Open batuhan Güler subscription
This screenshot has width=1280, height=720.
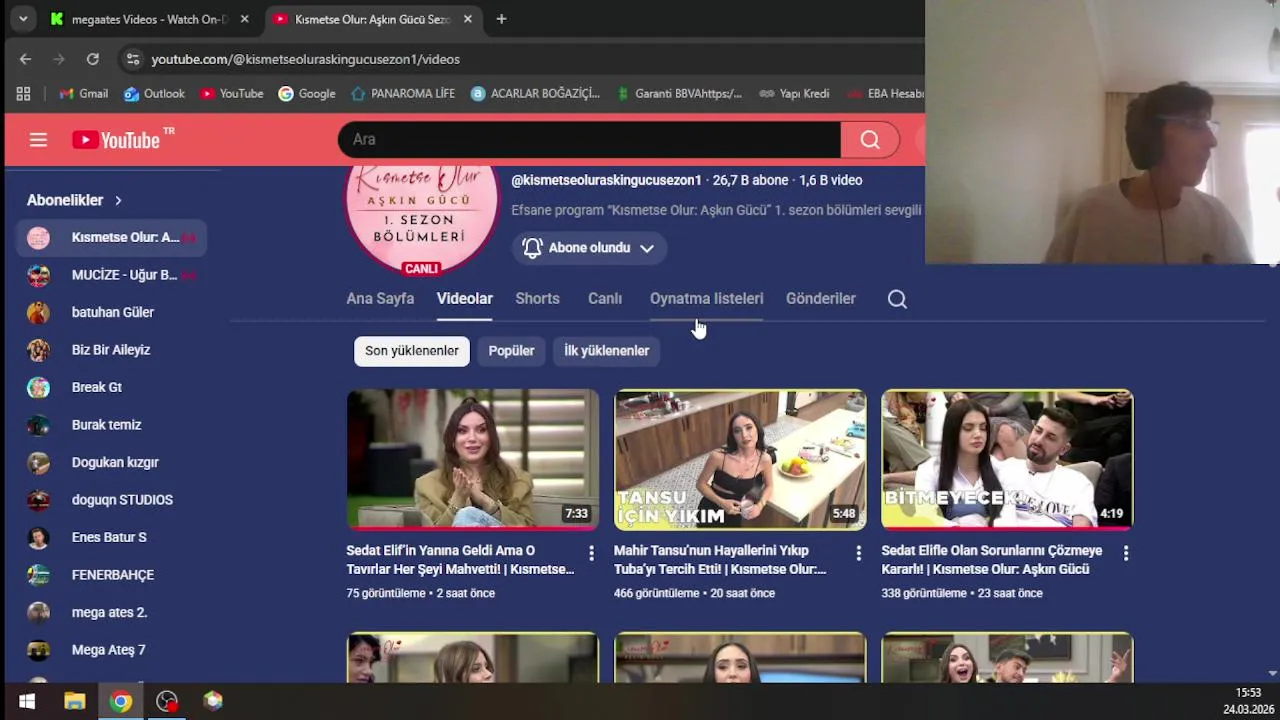[111, 312]
